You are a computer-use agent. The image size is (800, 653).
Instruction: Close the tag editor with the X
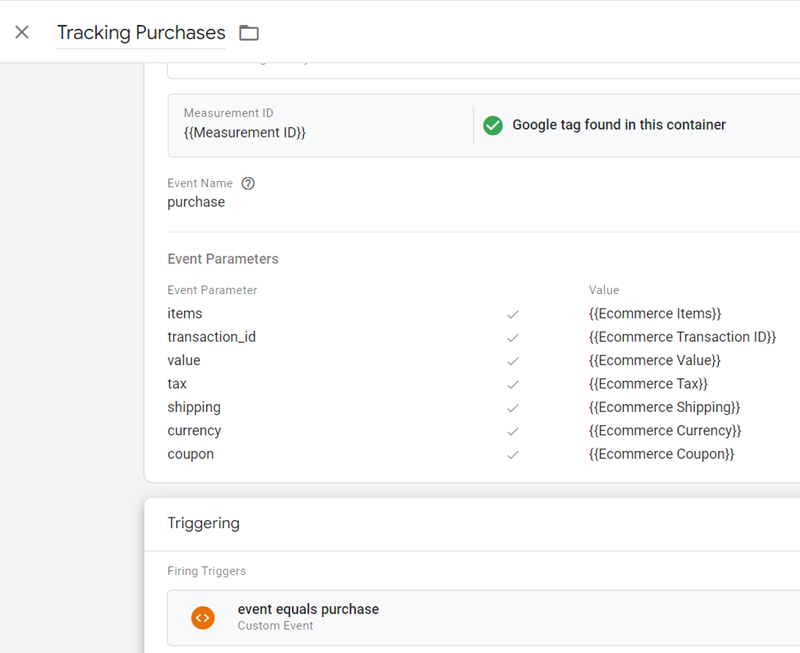22,31
